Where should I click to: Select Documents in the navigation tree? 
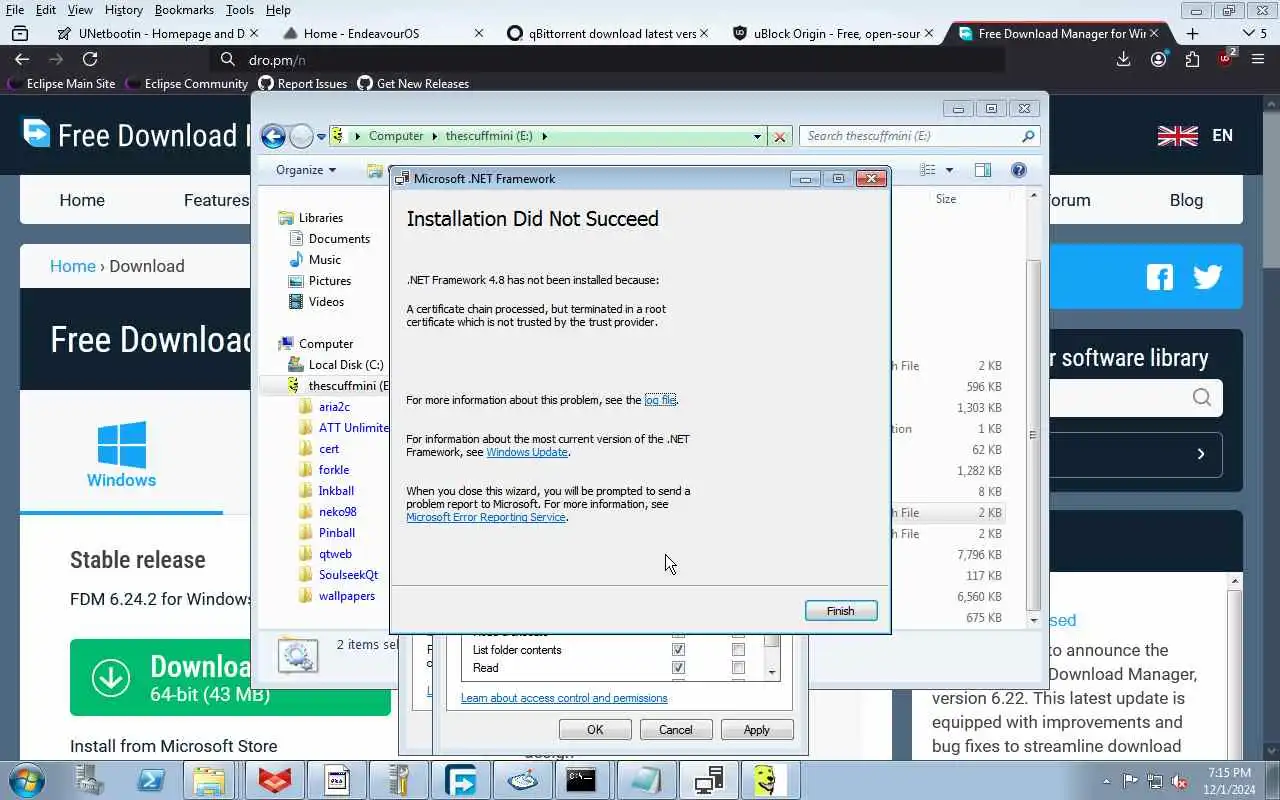click(339, 239)
